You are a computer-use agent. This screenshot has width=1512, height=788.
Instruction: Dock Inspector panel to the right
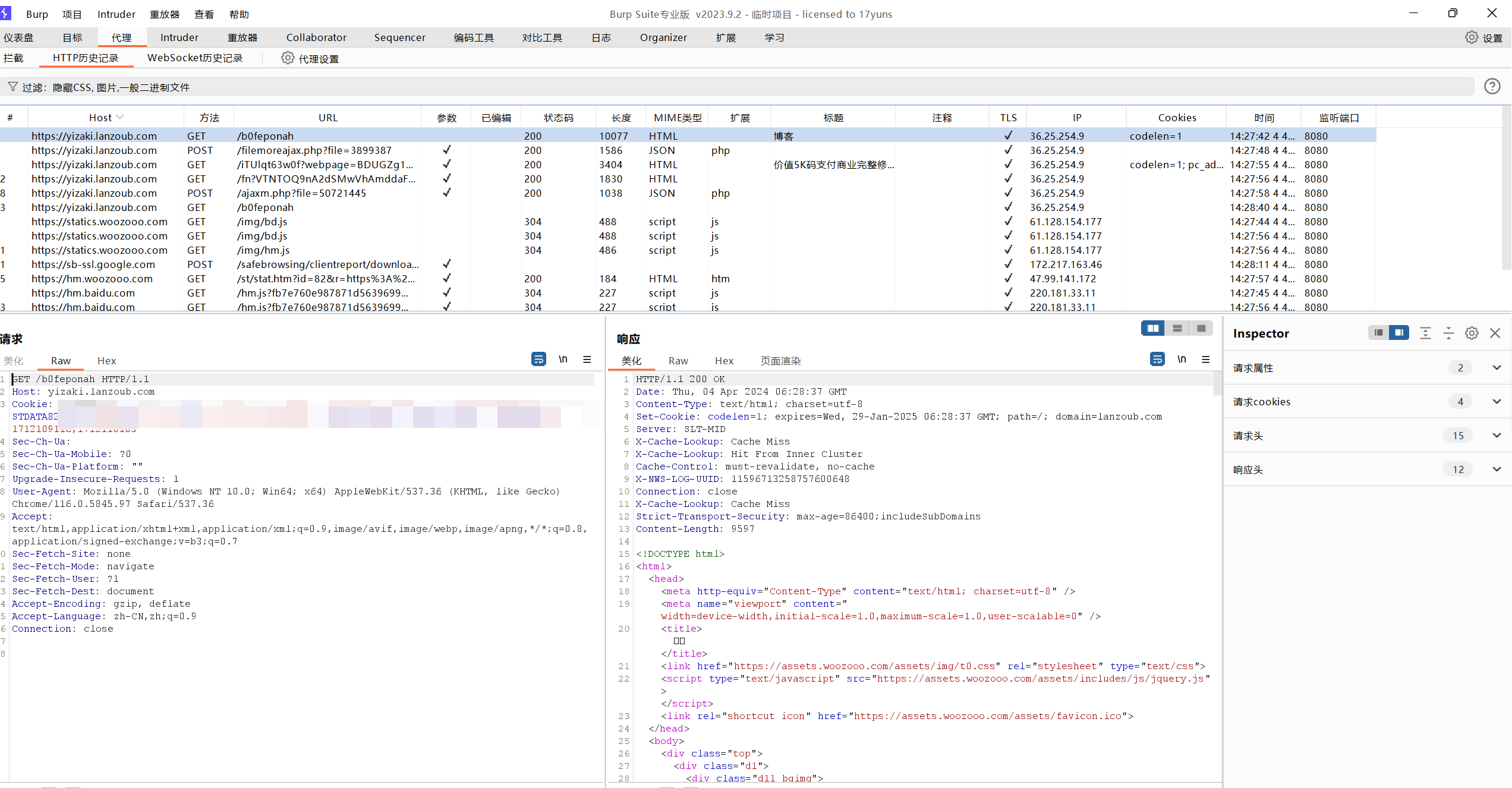(1399, 333)
